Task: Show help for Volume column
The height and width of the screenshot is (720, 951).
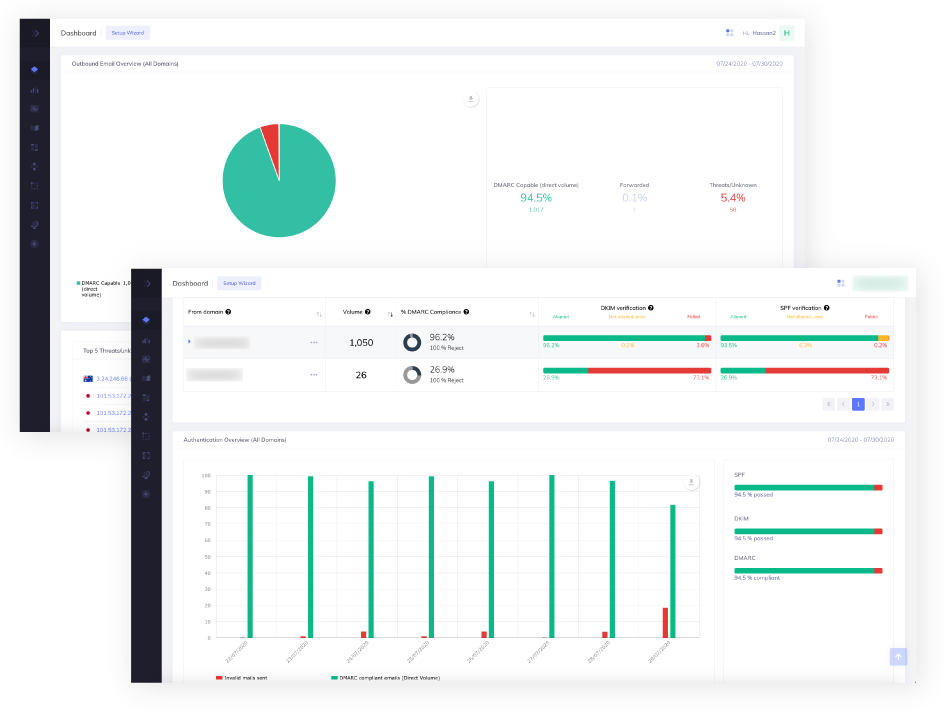Action: pos(368,312)
